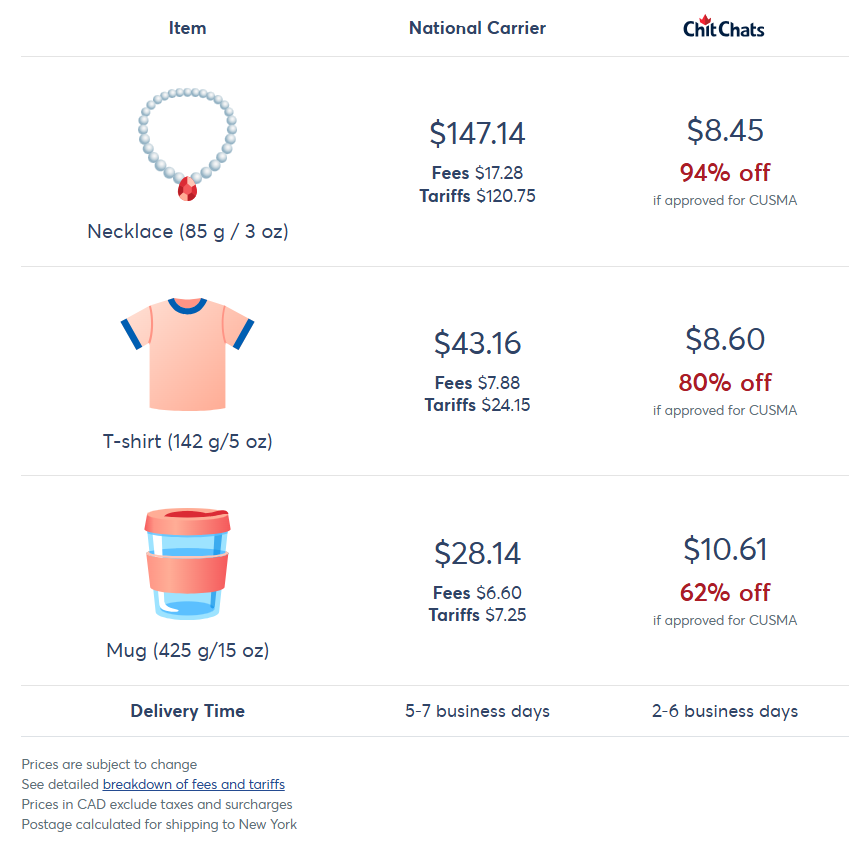
Task: Click the Necklace (85 g / 3 oz) caption
Action: pos(188,232)
